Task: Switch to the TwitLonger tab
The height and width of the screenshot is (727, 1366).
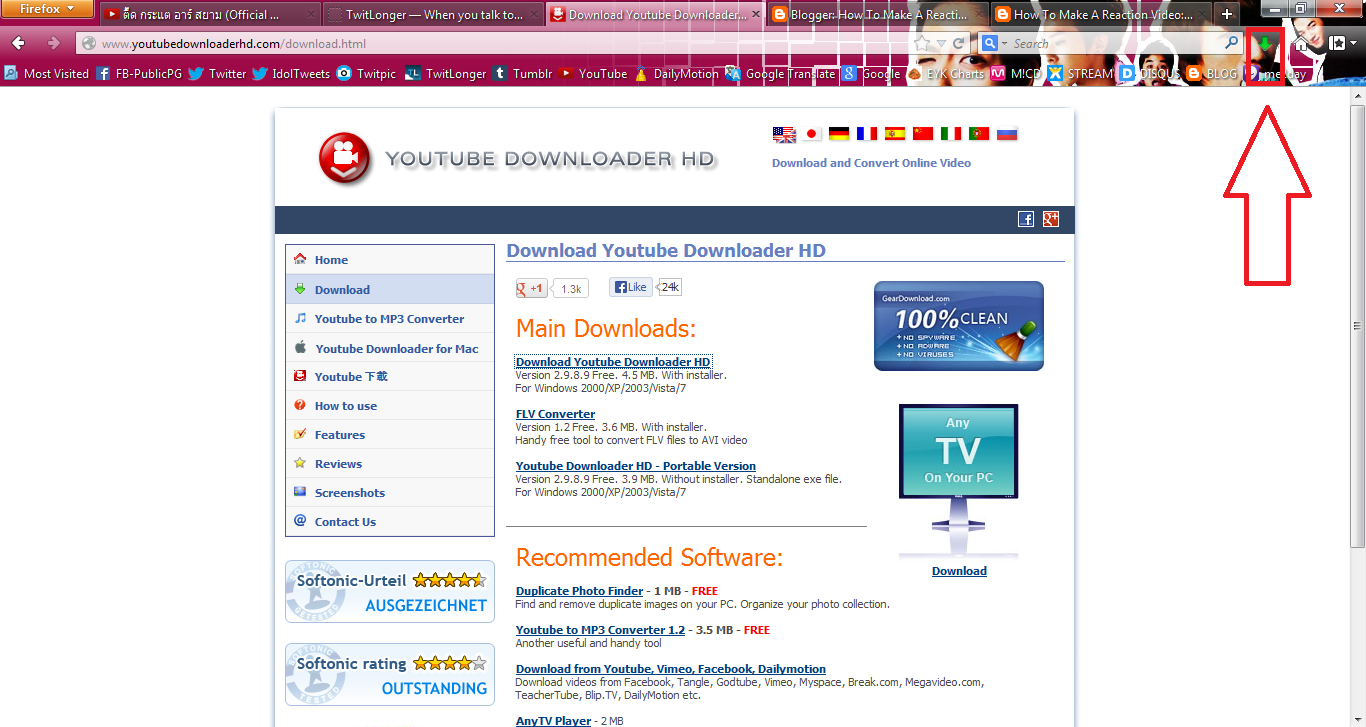Action: click(x=433, y=15)
